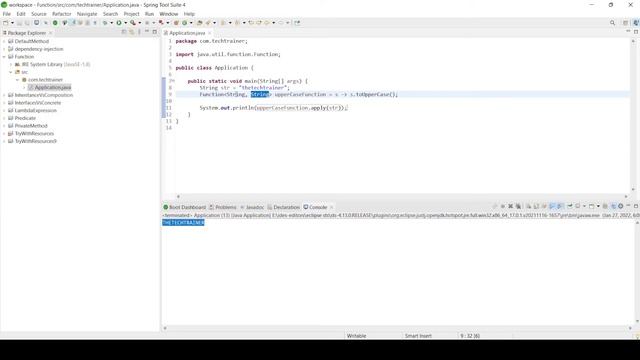
Task: Minimize the Console panel
Action: [x=628, y=206]
